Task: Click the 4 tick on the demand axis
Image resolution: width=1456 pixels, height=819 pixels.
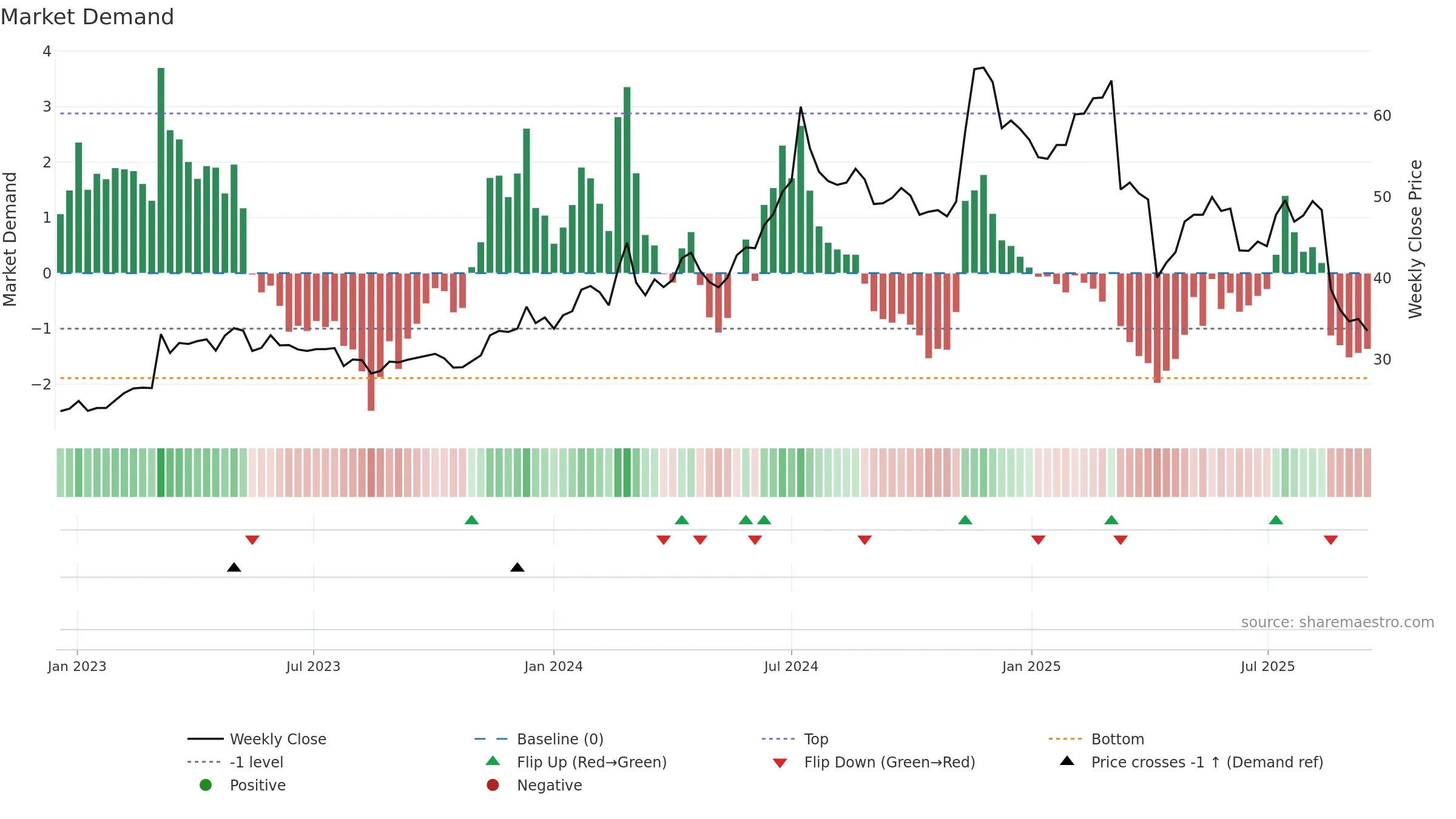Action: click(x=47, y=52)
